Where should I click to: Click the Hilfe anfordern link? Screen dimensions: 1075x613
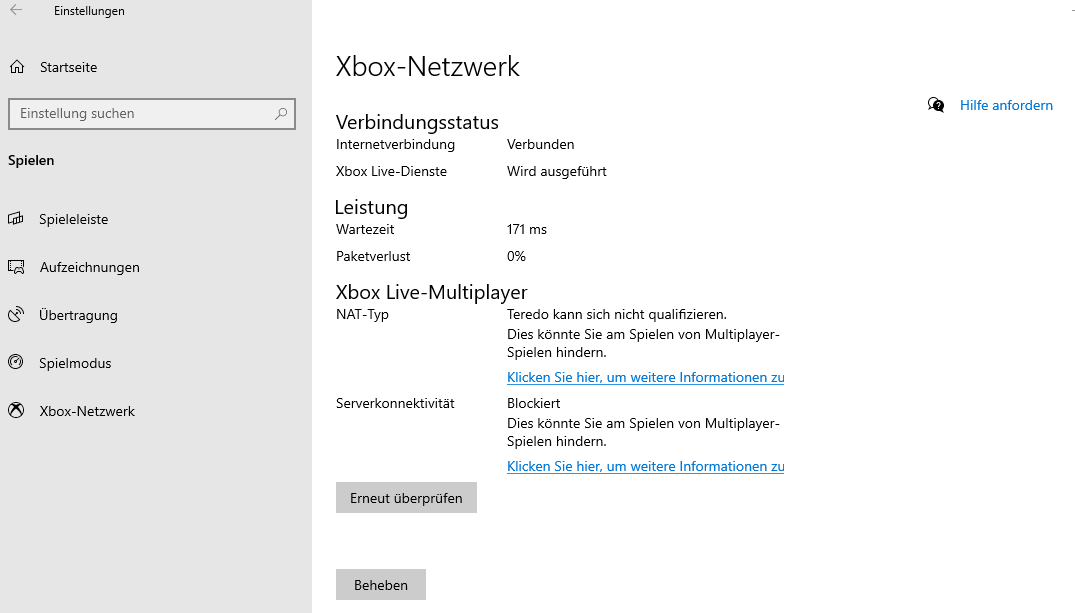(1006, 105)
